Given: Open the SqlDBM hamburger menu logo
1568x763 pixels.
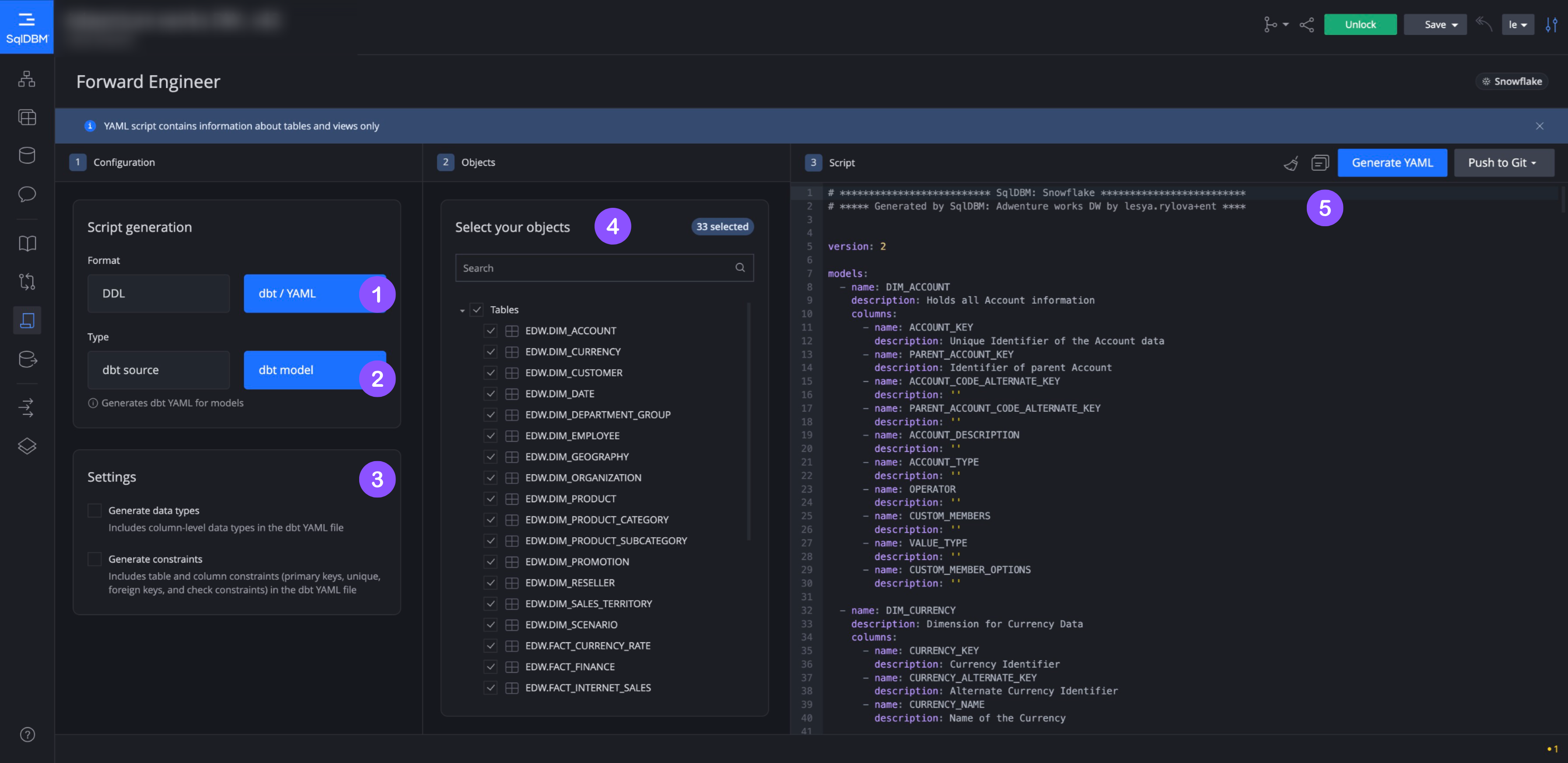Looking at the screenshot, I should [x=27, y=28].
